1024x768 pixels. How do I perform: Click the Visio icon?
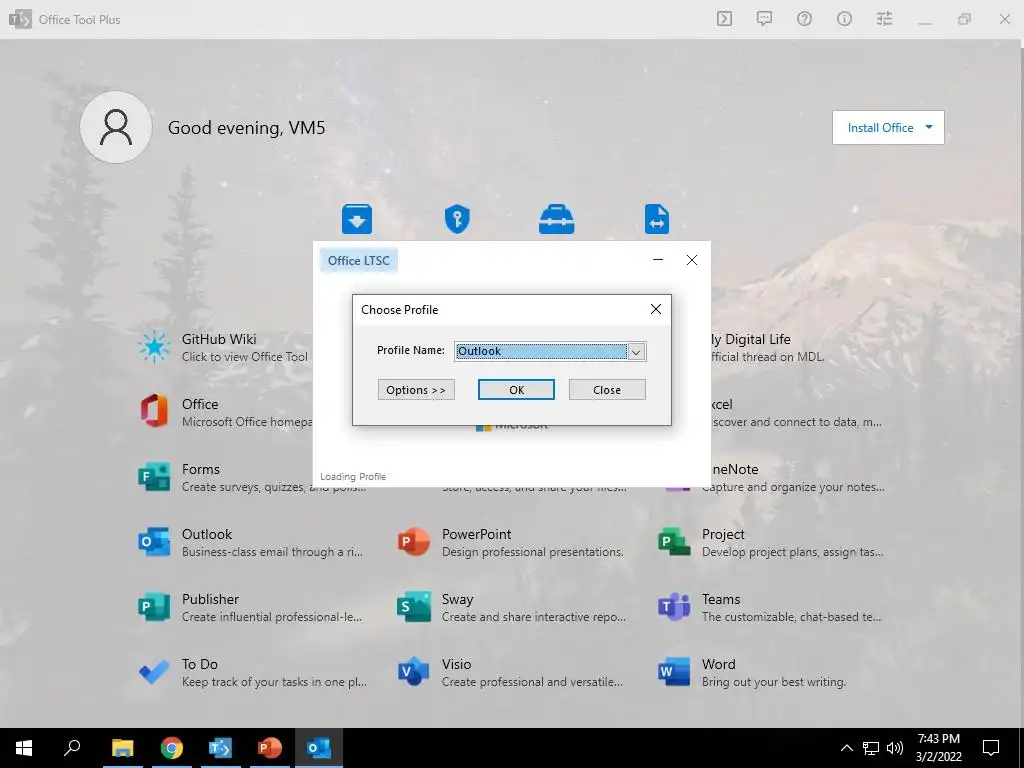(414, 672)
